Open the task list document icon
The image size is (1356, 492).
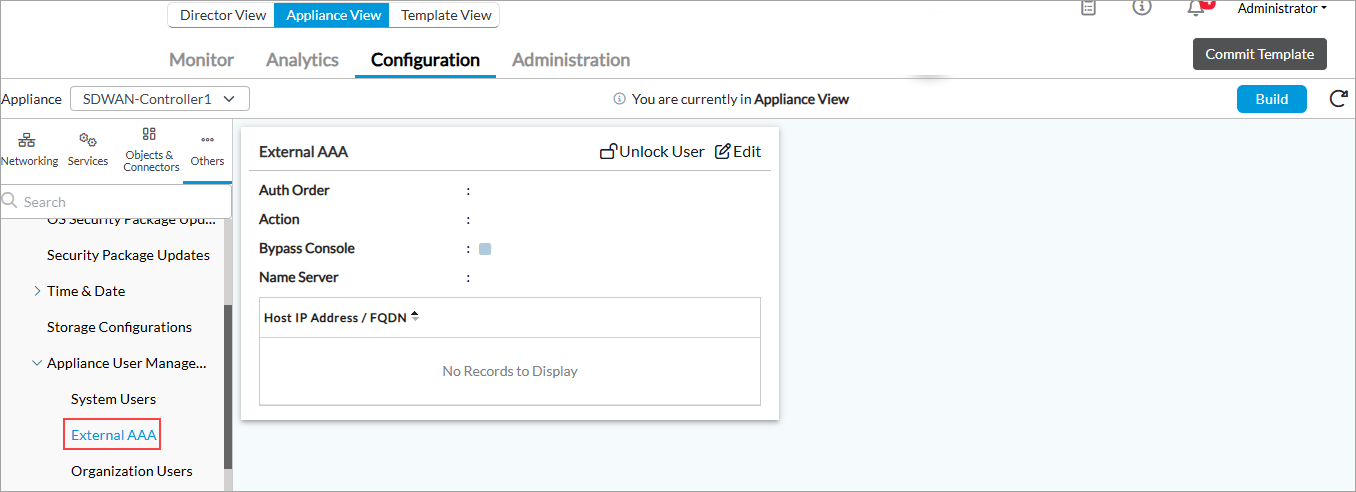tap(1089, 8)
